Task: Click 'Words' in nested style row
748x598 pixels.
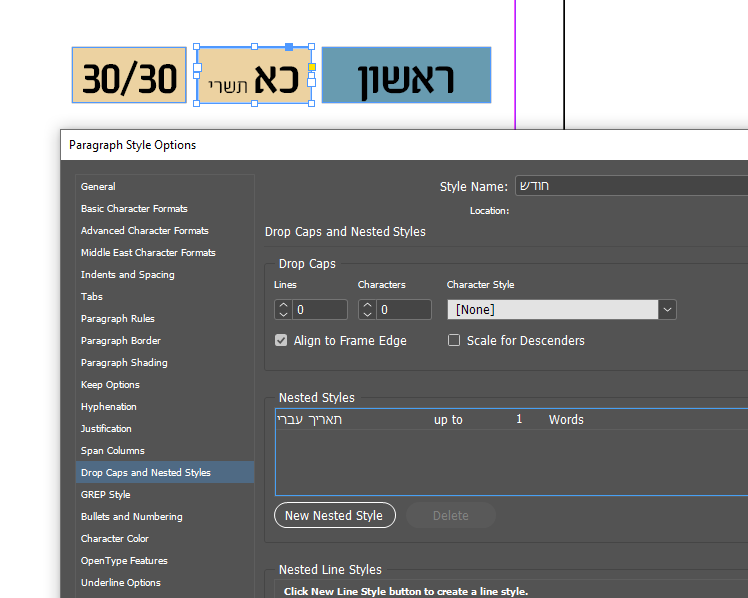Action: coord(566,420)
